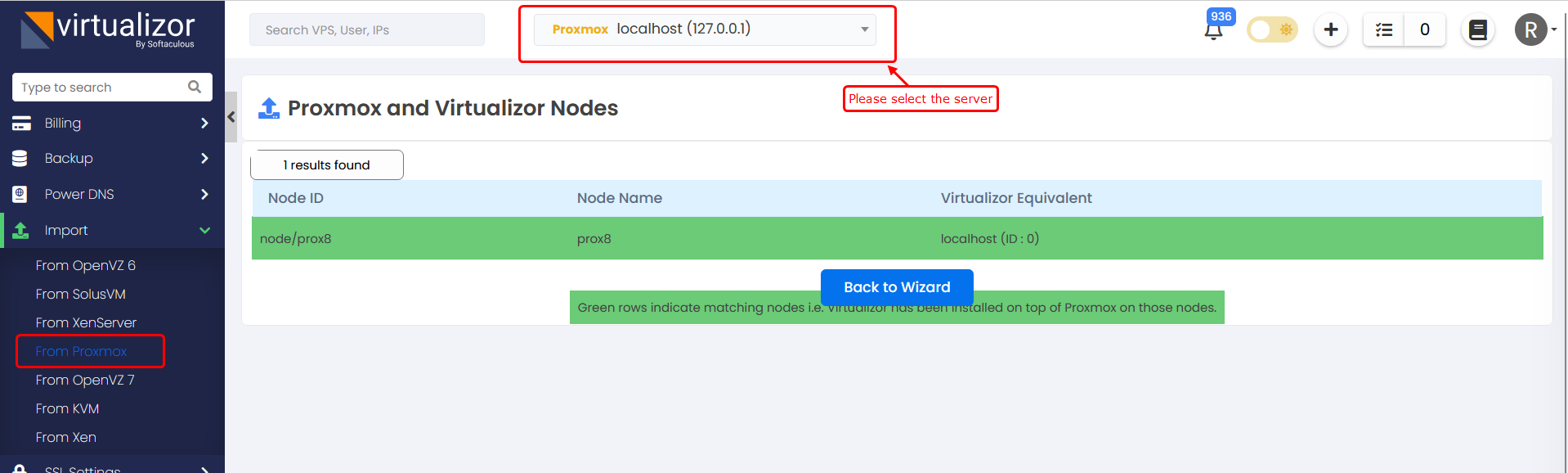This screenshot has height=473, width=1568.
Task: Open the documentation book icon
Action: [1478, 30]
